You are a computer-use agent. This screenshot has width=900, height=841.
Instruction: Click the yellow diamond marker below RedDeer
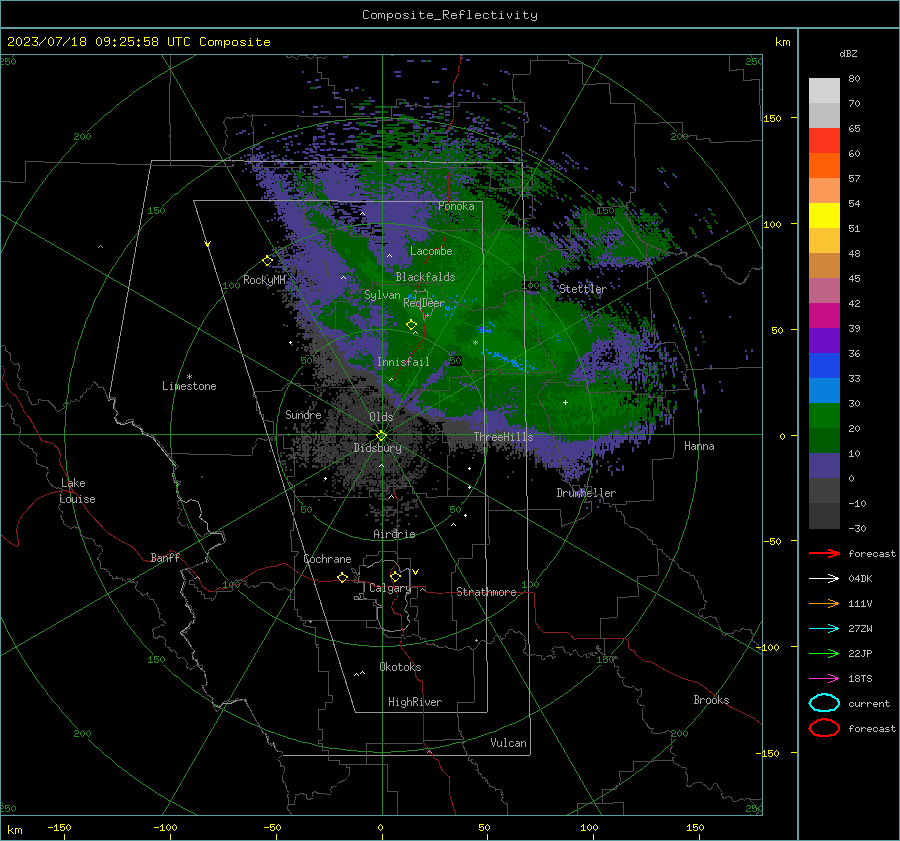(x=411, y=324)
